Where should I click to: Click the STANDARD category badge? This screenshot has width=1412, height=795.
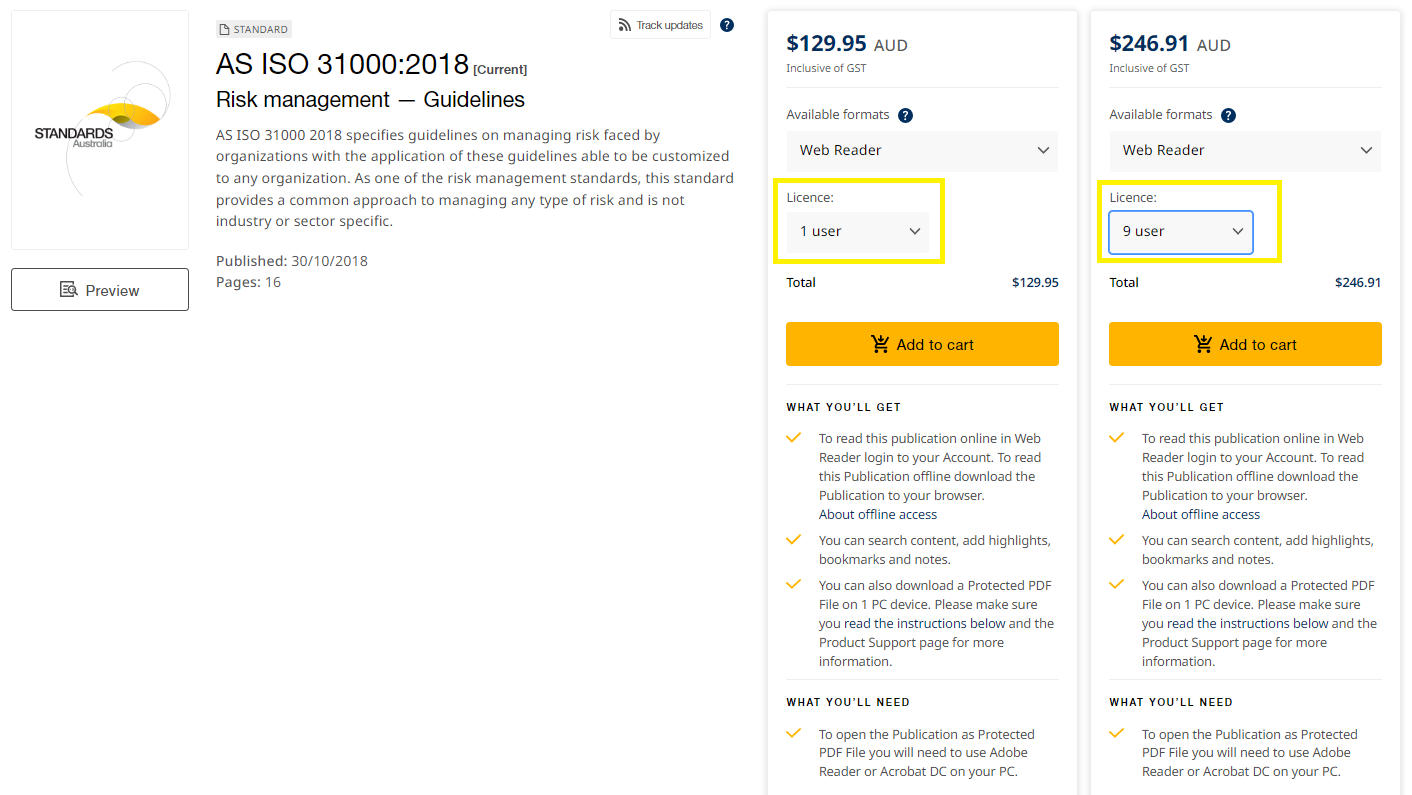pyautogui.click(x=254, y=30)
